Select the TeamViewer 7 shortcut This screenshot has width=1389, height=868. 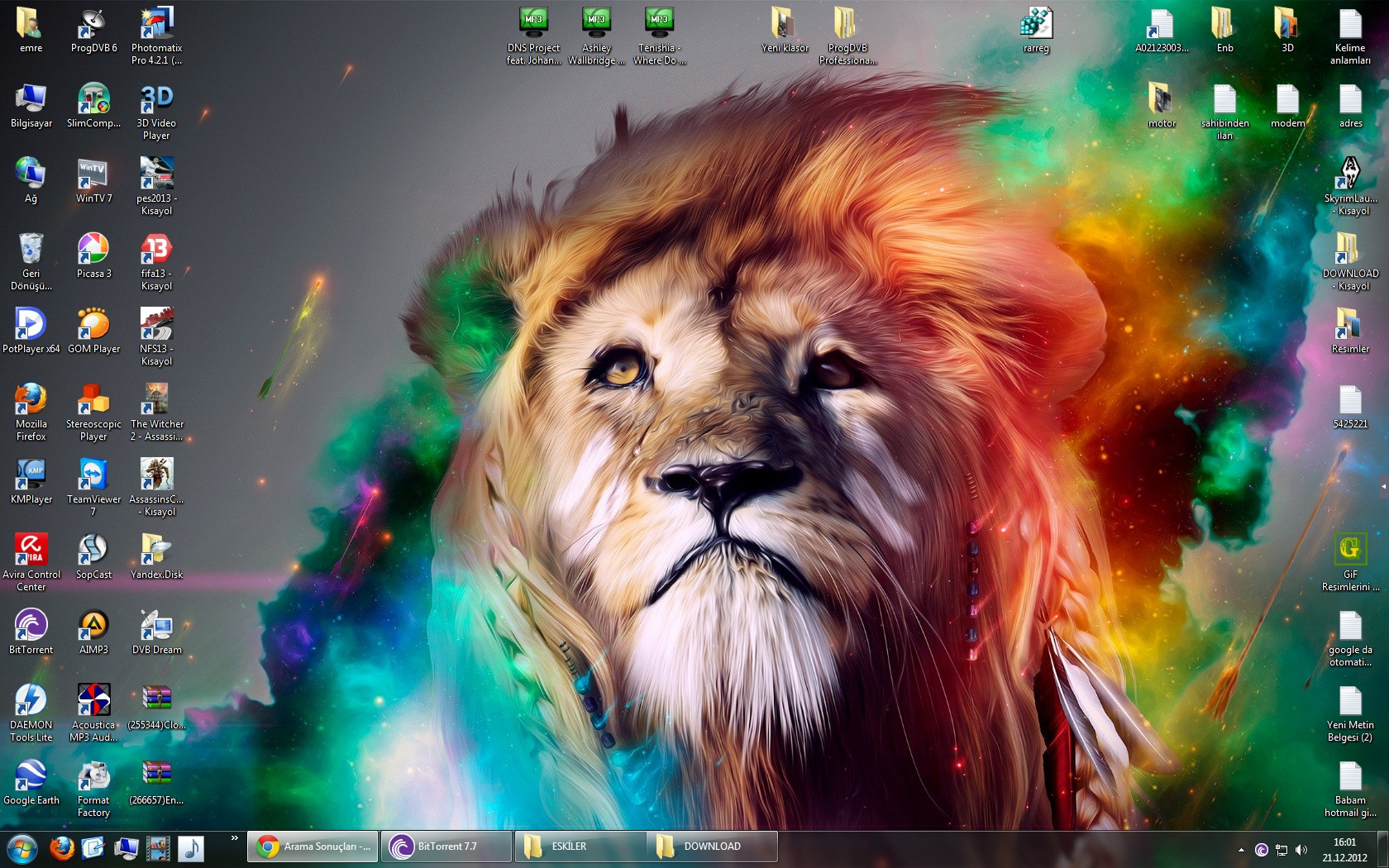click(93, 488)
